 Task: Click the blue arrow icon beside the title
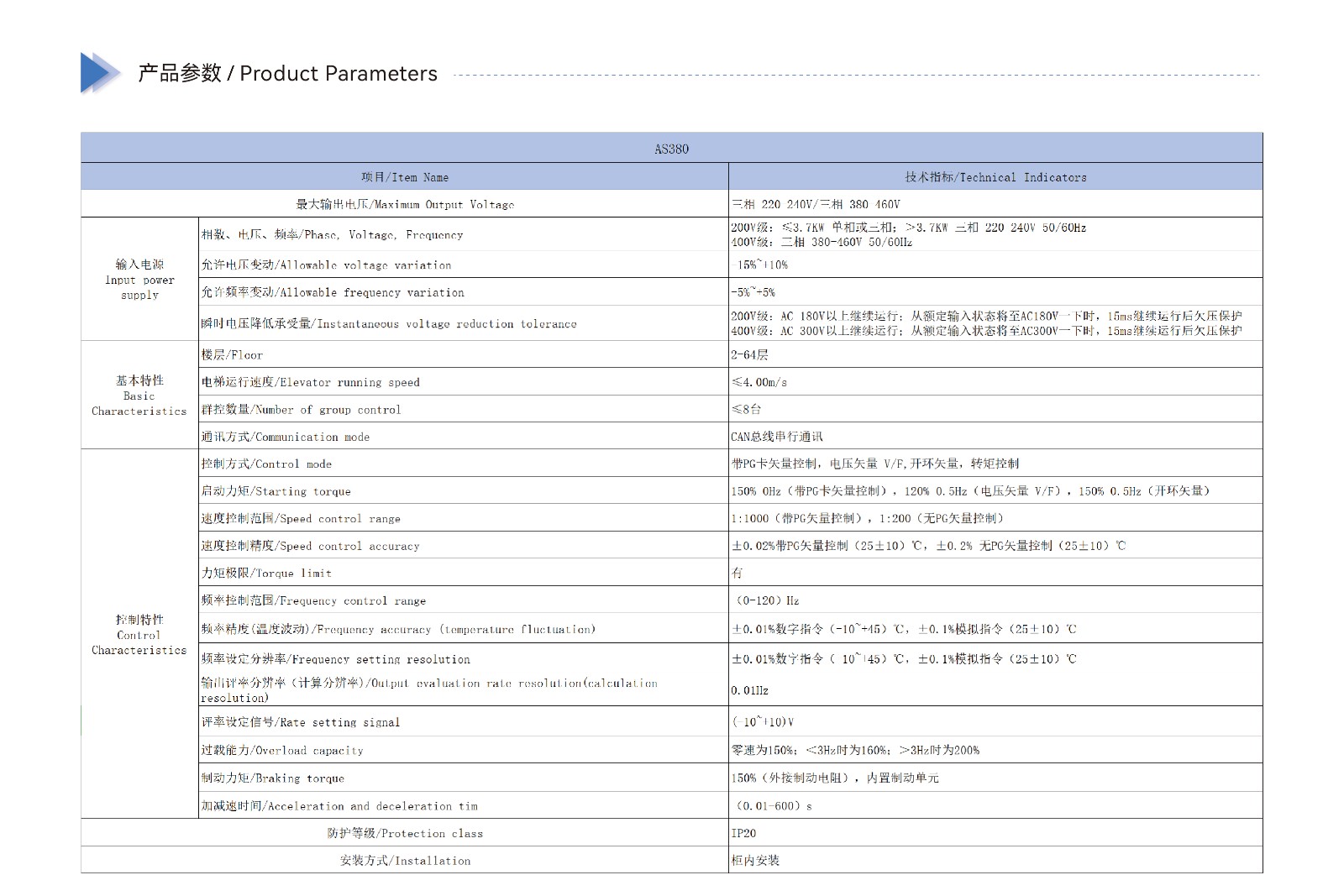coord(100,73)
